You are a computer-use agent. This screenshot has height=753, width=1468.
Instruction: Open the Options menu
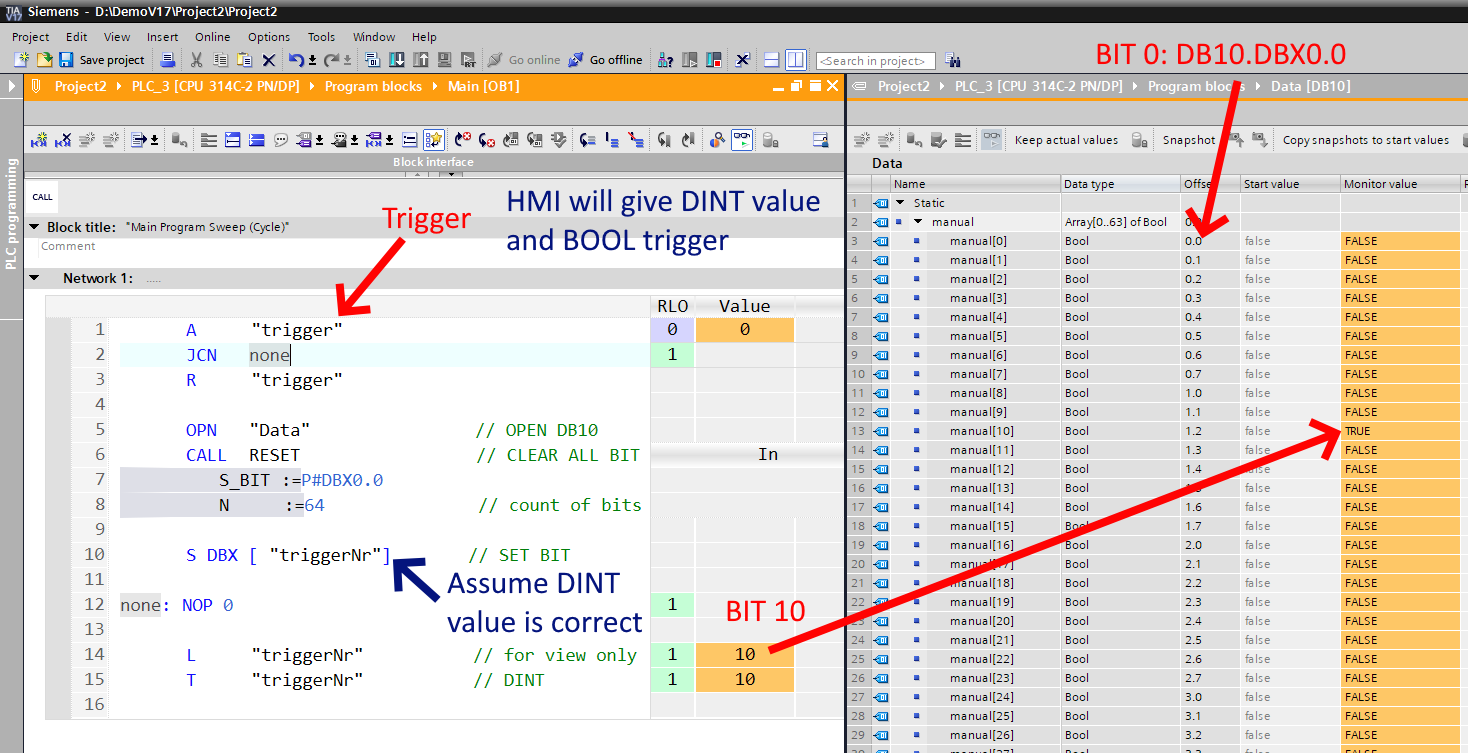click(x=269, y=37)
